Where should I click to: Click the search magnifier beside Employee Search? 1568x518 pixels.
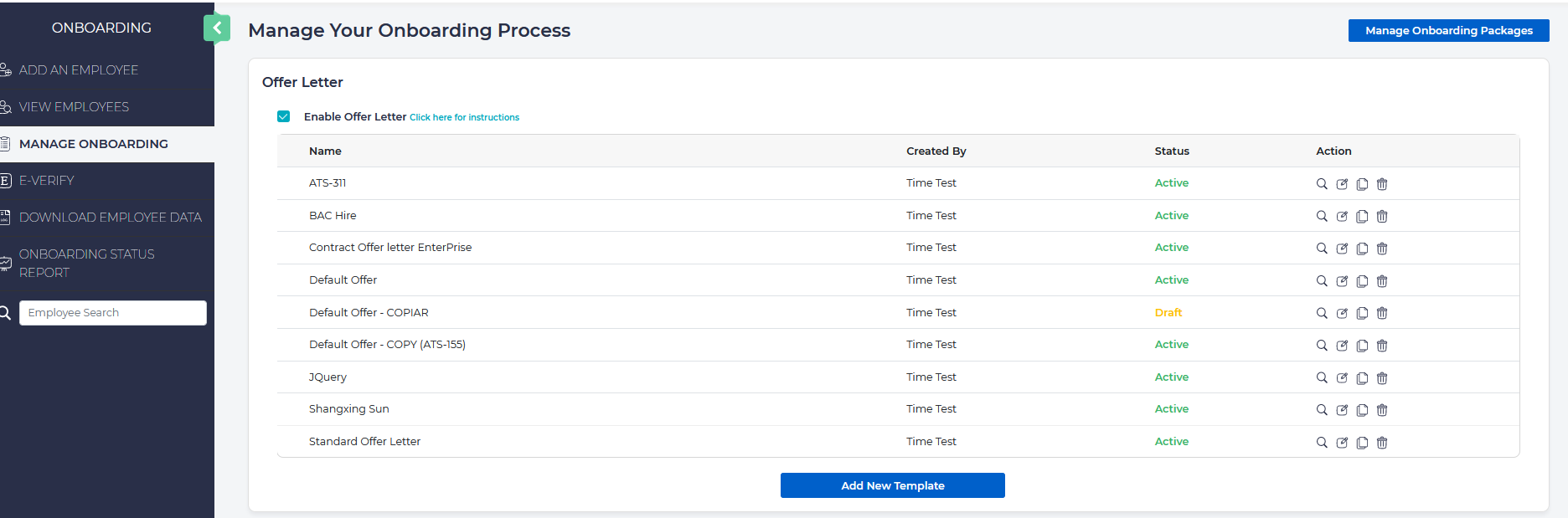6,313
